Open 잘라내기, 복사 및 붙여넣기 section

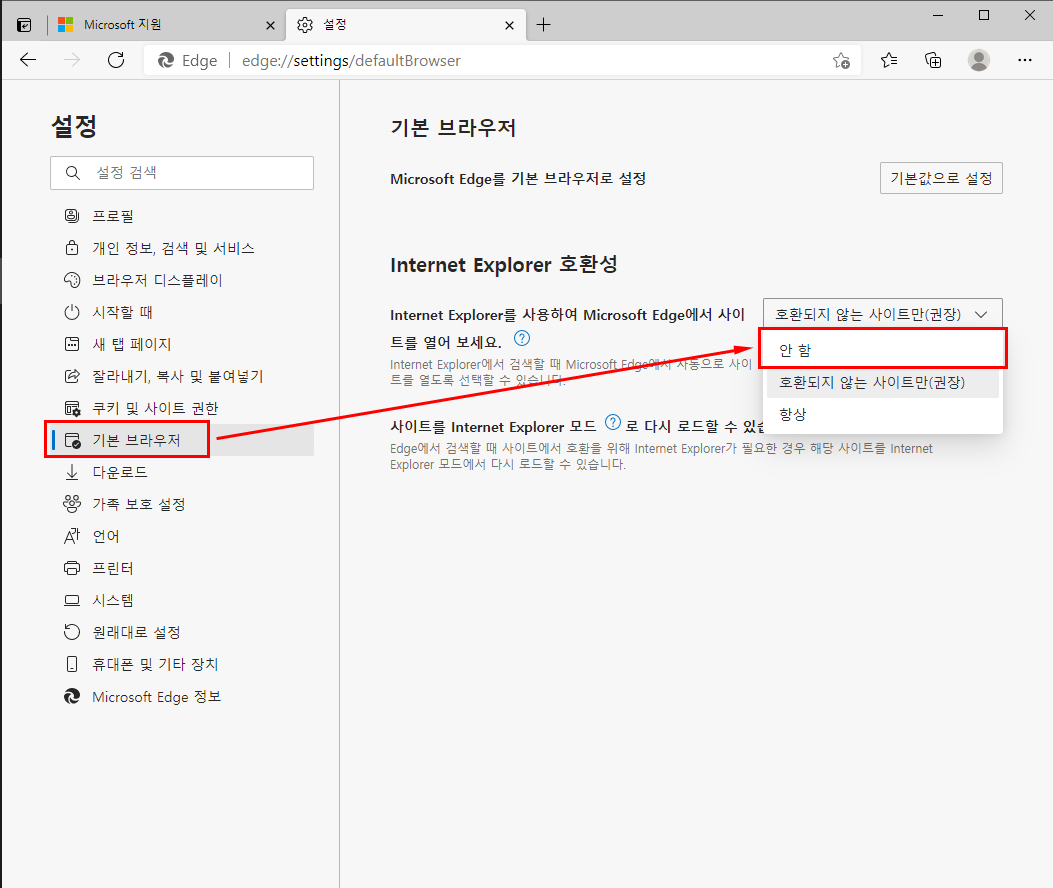(x=182, y=376)
